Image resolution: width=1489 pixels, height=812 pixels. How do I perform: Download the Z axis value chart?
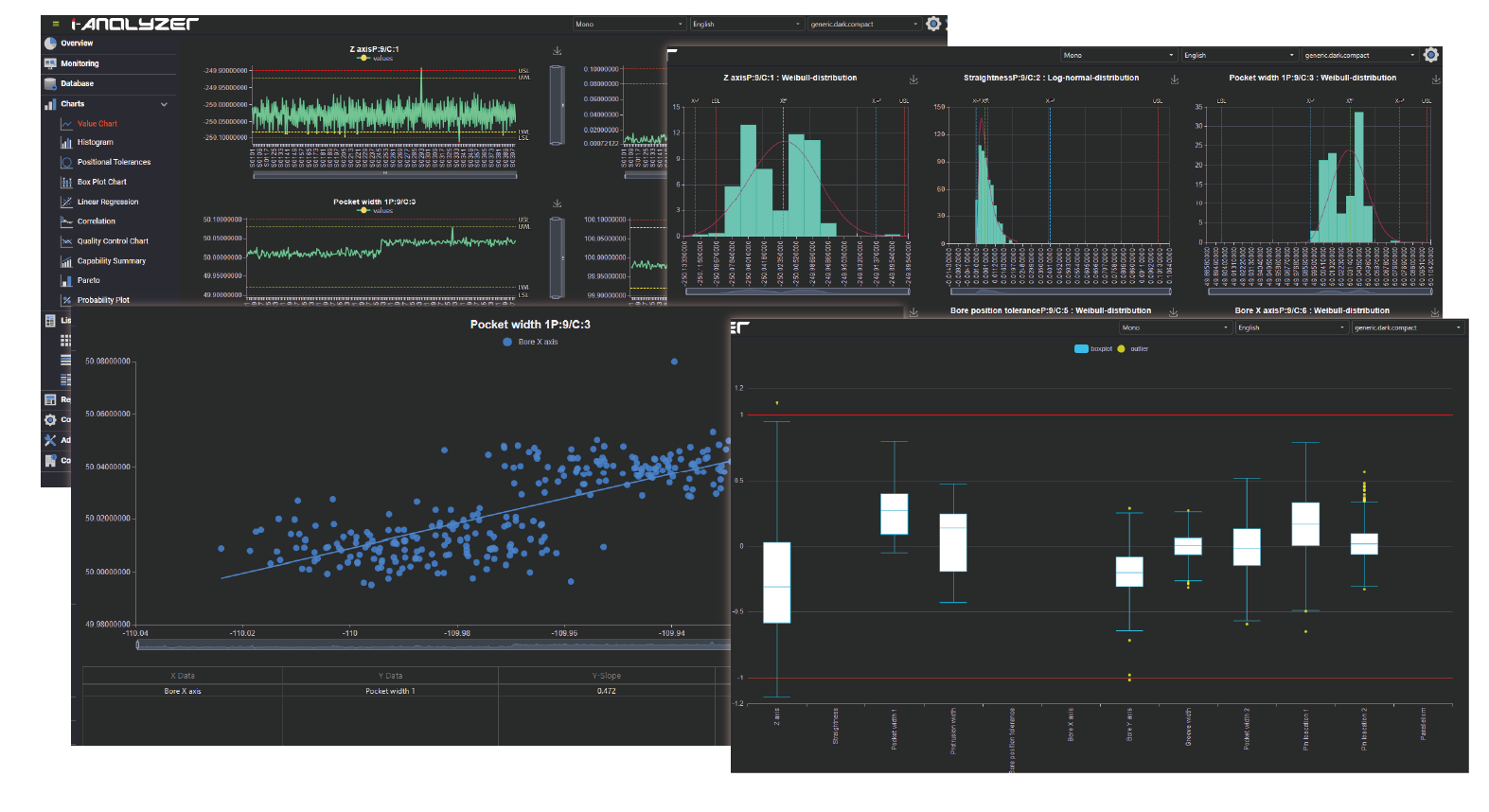(558, 51)
